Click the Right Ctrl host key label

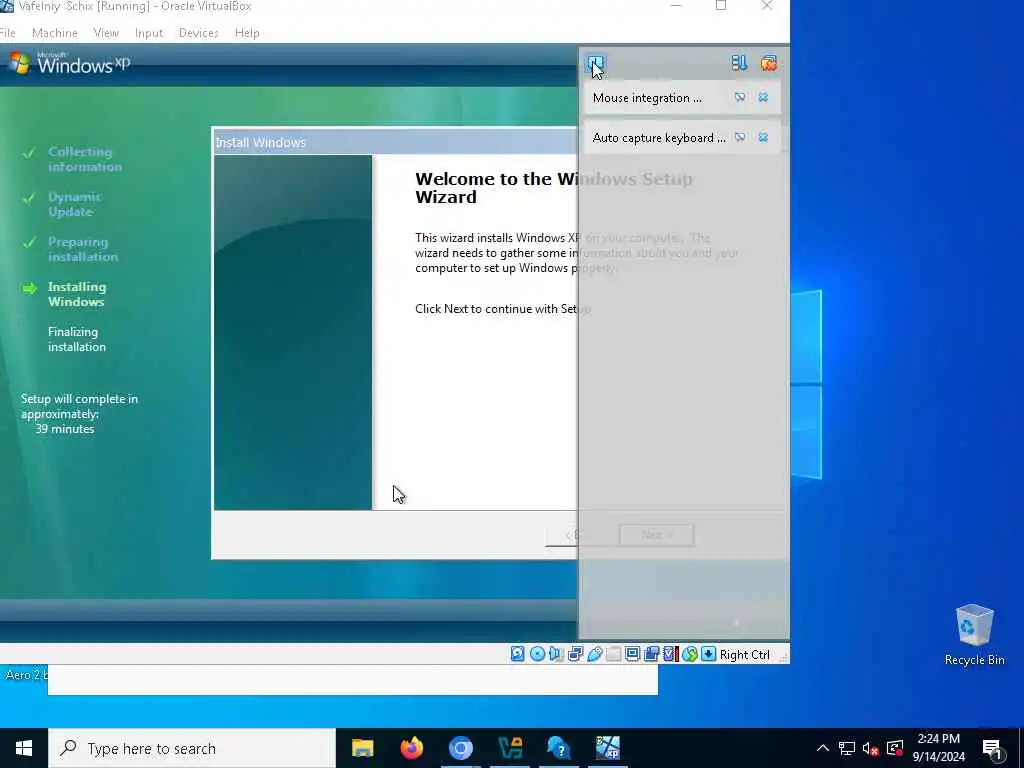[x=744, y=654]
